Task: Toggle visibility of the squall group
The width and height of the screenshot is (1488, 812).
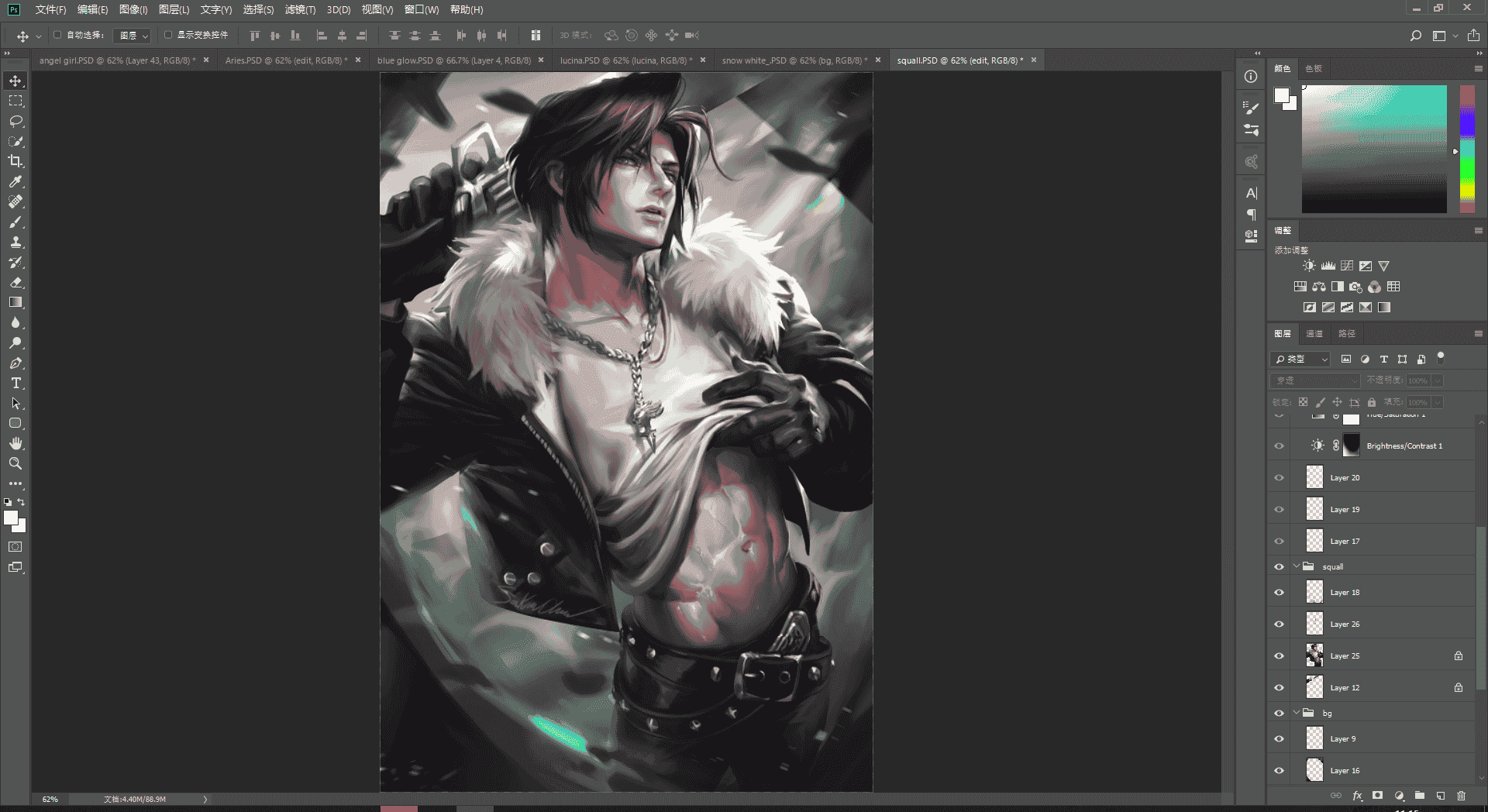Action: (x=1279, y=567)
